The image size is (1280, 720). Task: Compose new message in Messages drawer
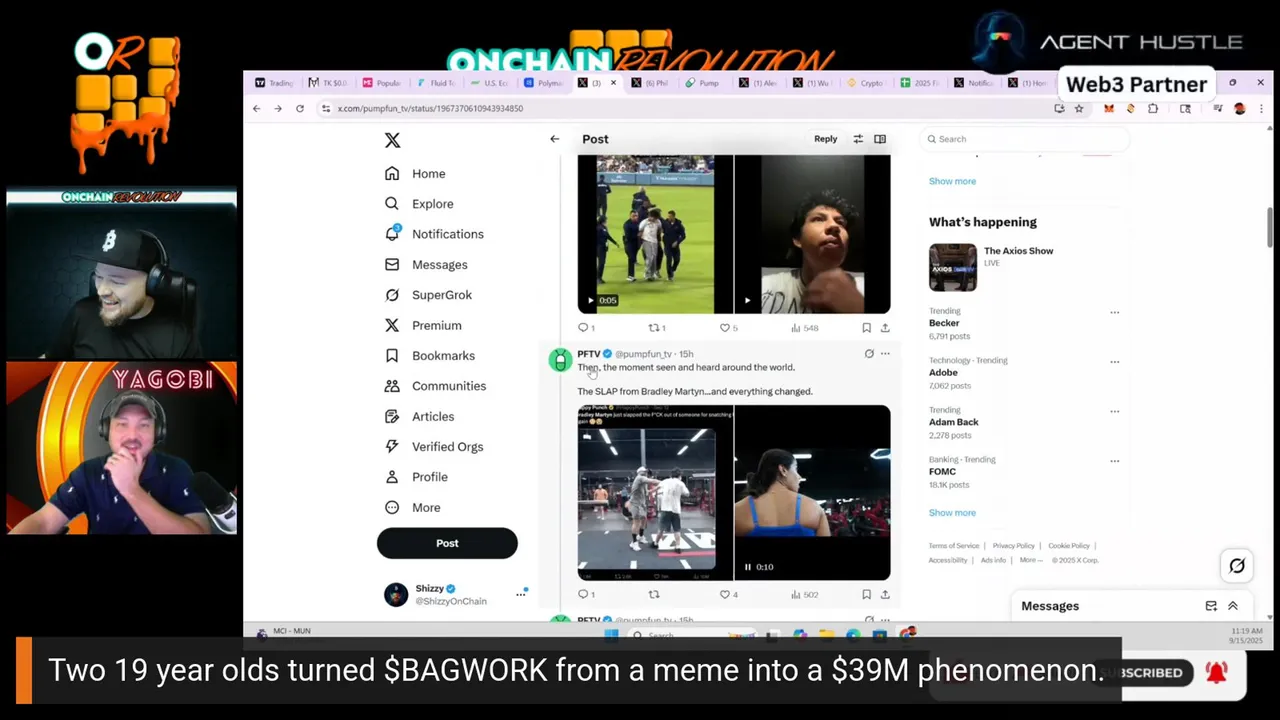[x=1211, y=606]
